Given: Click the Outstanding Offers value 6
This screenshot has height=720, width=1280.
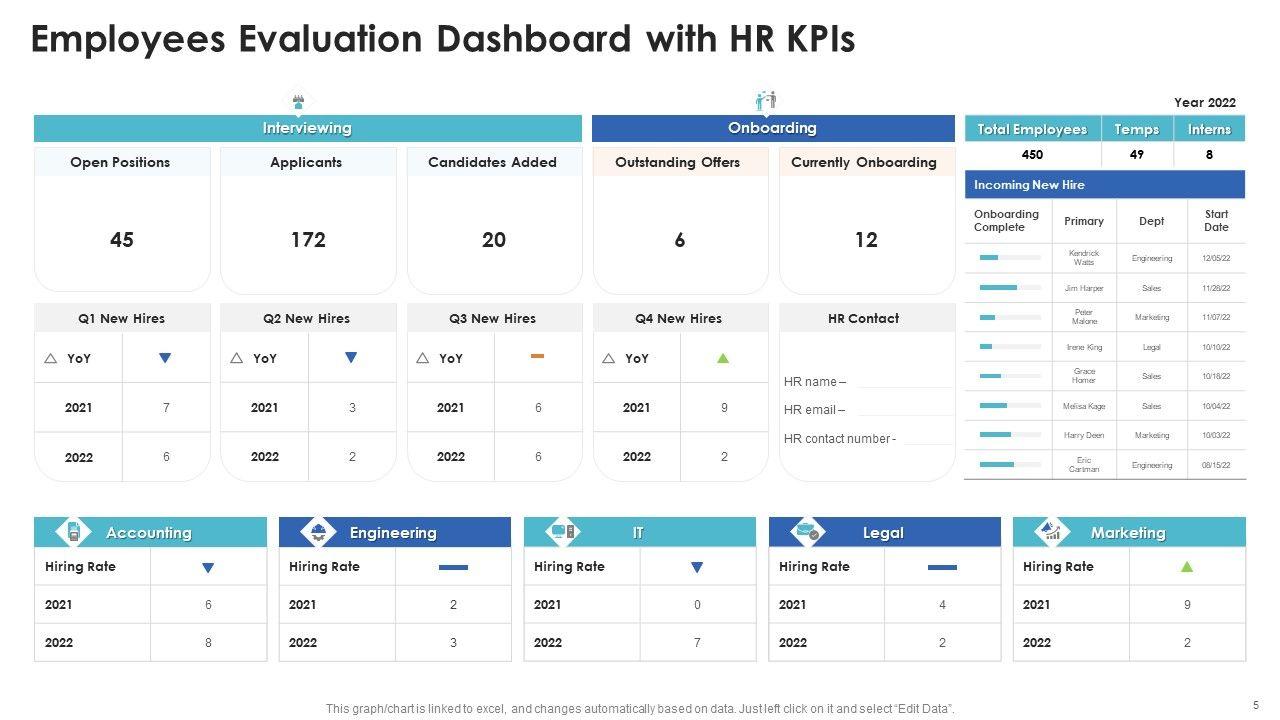Looking at the screenshot, I should coord(680,240).
